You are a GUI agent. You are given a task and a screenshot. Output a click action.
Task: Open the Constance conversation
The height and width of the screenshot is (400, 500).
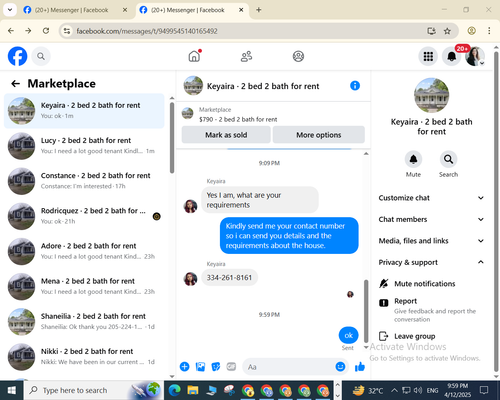[x=84, y=181]
